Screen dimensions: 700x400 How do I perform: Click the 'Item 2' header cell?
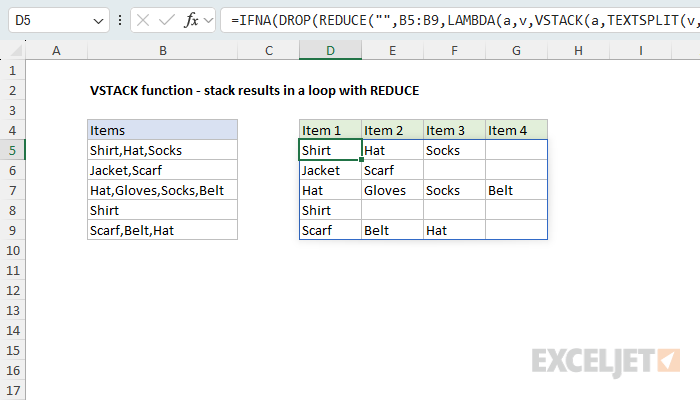click(392, 130)
